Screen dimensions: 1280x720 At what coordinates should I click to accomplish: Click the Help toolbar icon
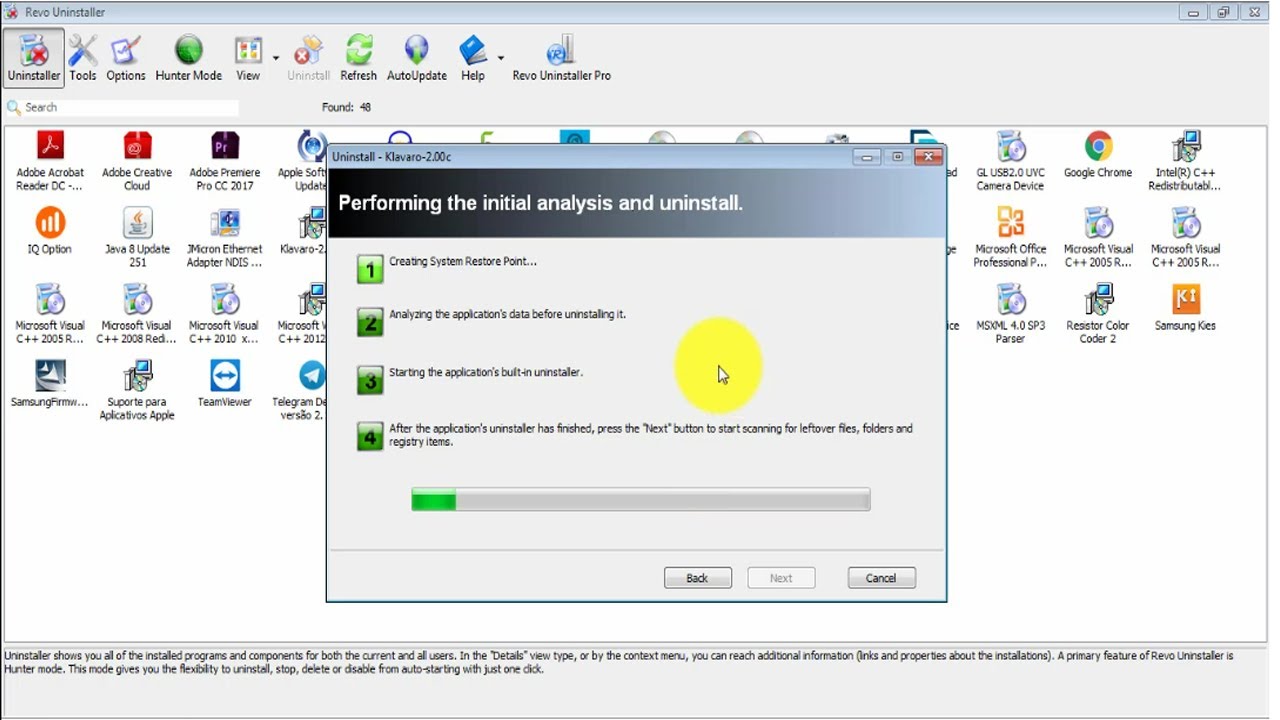[x=473, y=58]
